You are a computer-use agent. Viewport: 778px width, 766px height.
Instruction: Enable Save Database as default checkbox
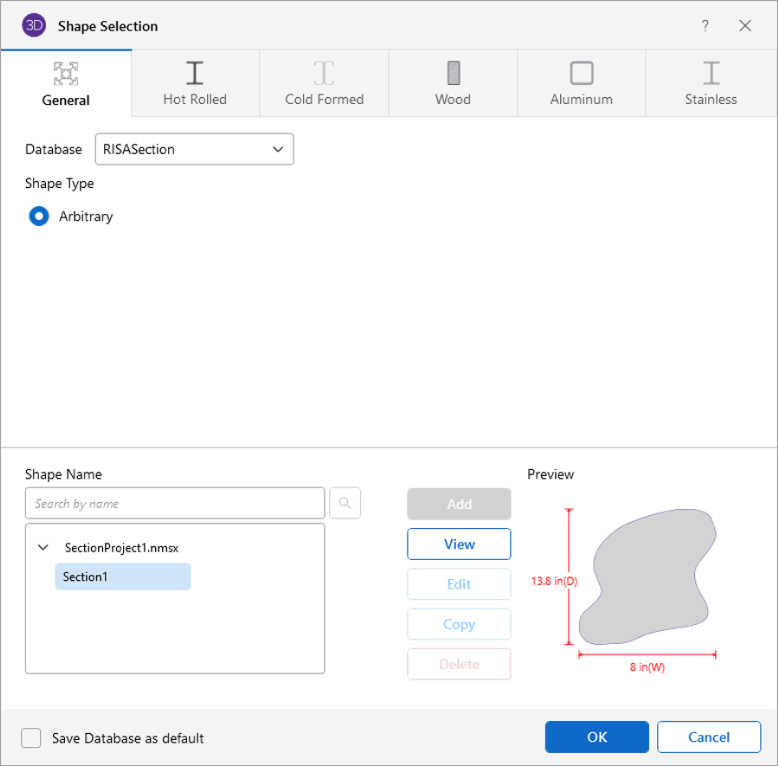pos(32,738)
